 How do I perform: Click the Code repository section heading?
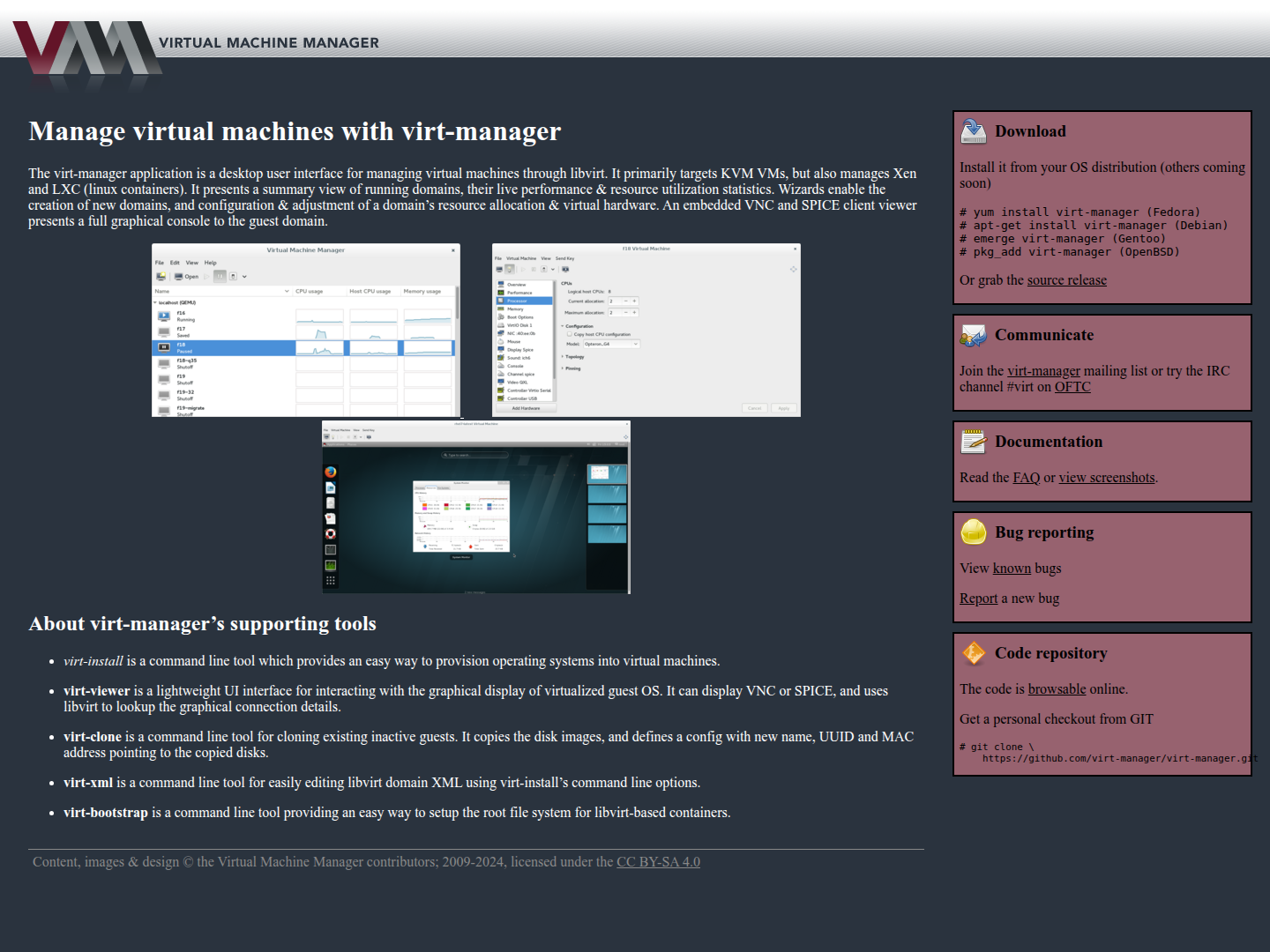[x=1051, y=653]
